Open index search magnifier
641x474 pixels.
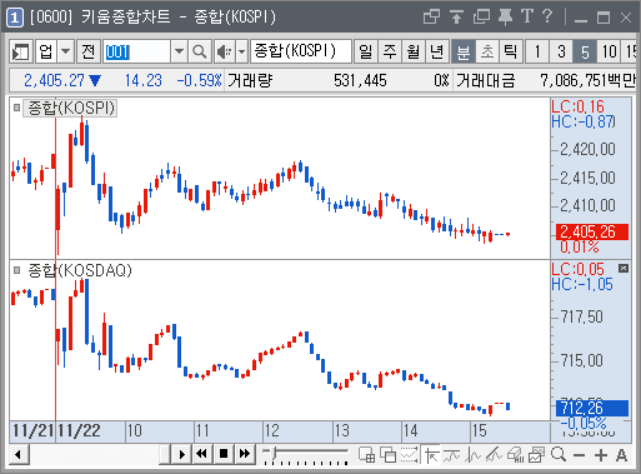click(x=199, y=52)
